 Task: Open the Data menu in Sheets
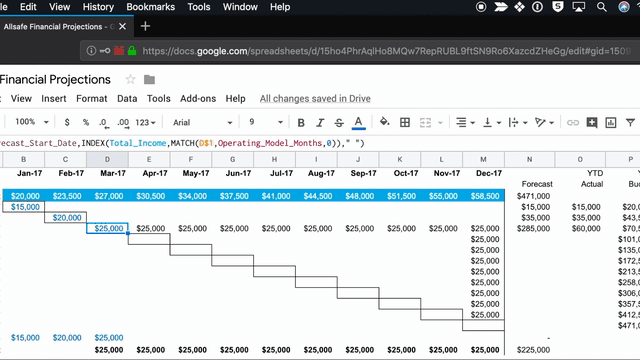pos(127,98)
